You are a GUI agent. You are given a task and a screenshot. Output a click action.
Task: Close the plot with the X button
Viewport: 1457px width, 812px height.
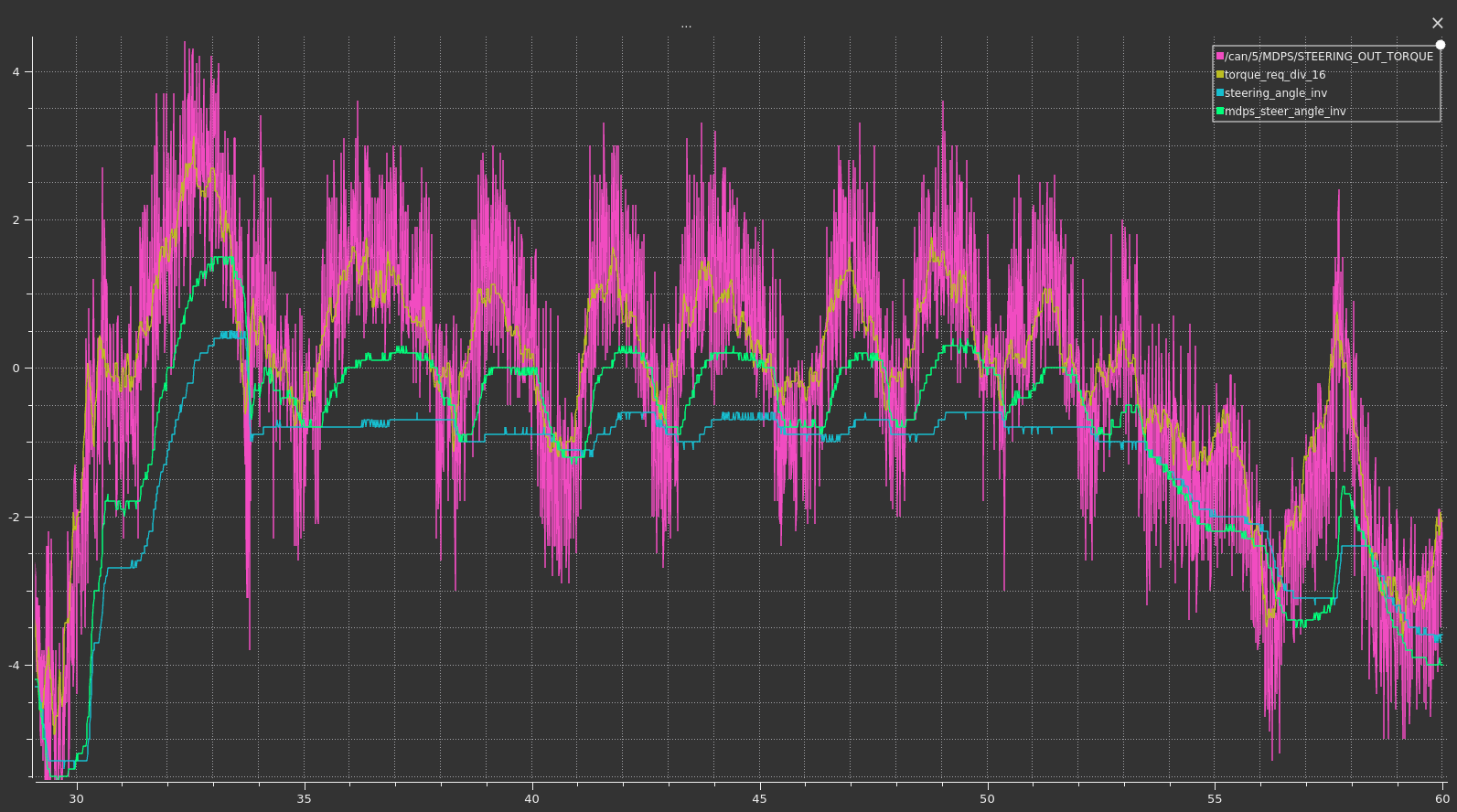[1438, 23]
